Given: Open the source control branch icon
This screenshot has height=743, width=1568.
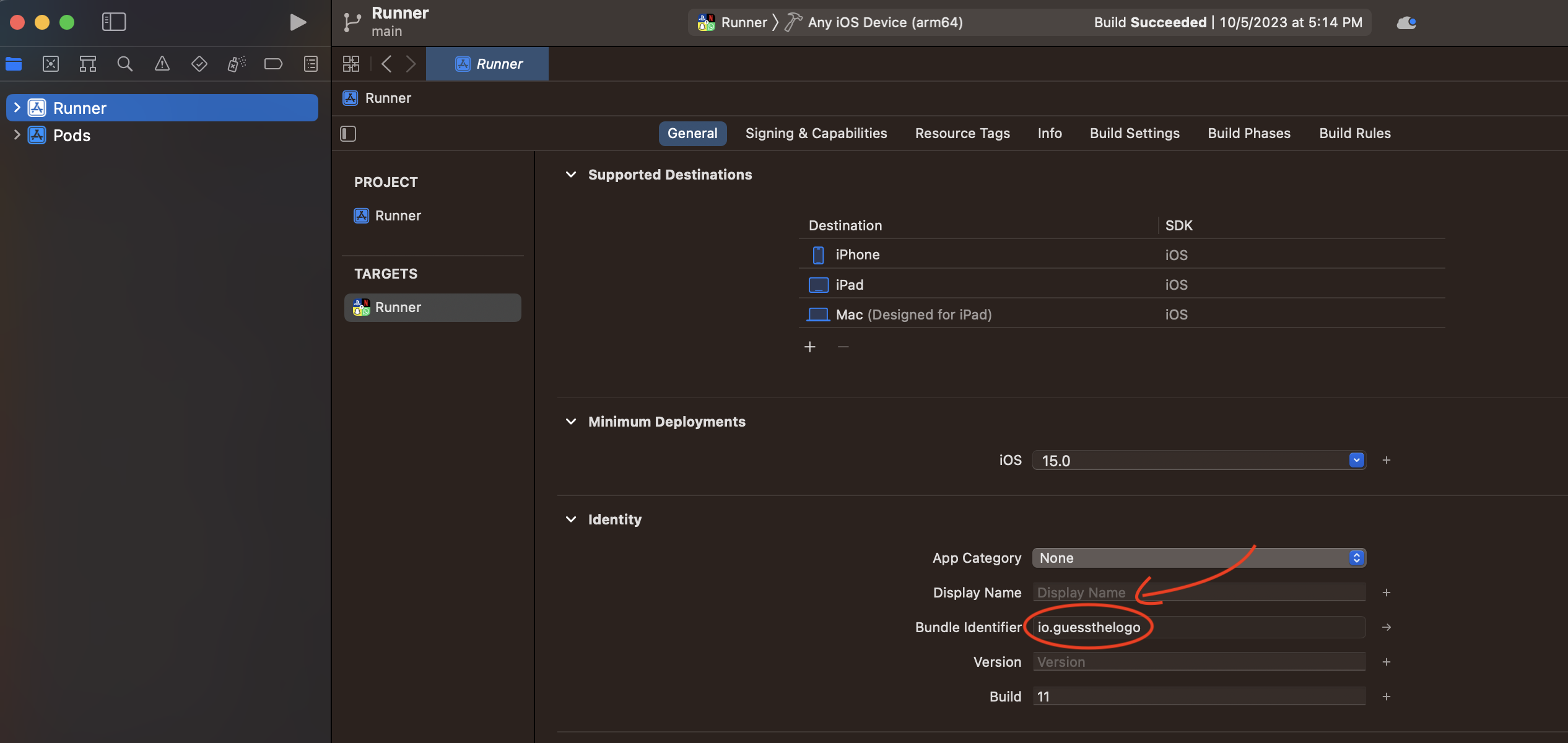Looking at the screenshot, I should coord(352,22).
